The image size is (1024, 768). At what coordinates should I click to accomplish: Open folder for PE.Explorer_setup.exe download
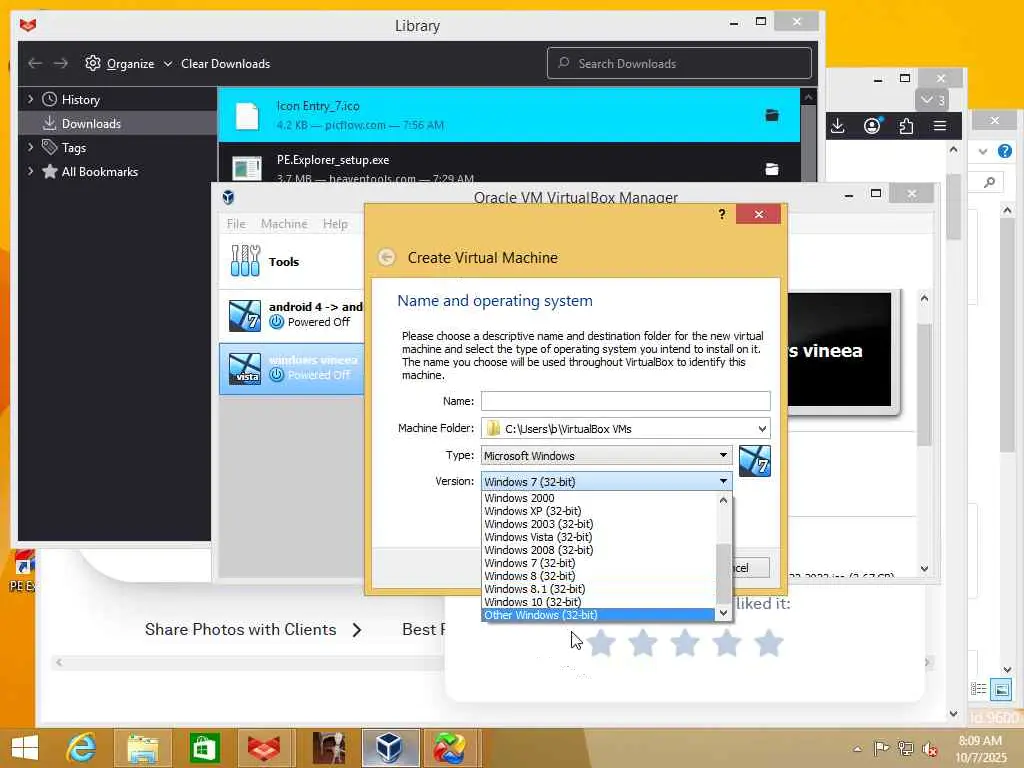pos(771,169)
